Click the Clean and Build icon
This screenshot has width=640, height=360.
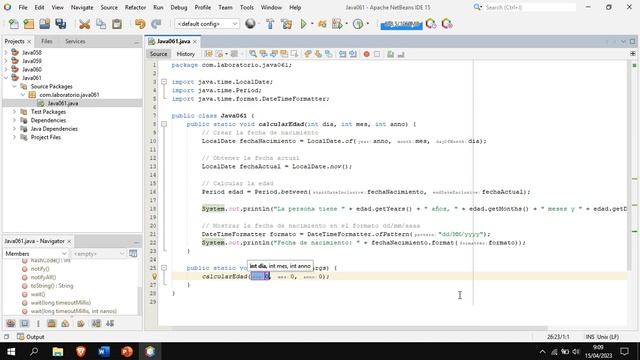coord(287,24)
